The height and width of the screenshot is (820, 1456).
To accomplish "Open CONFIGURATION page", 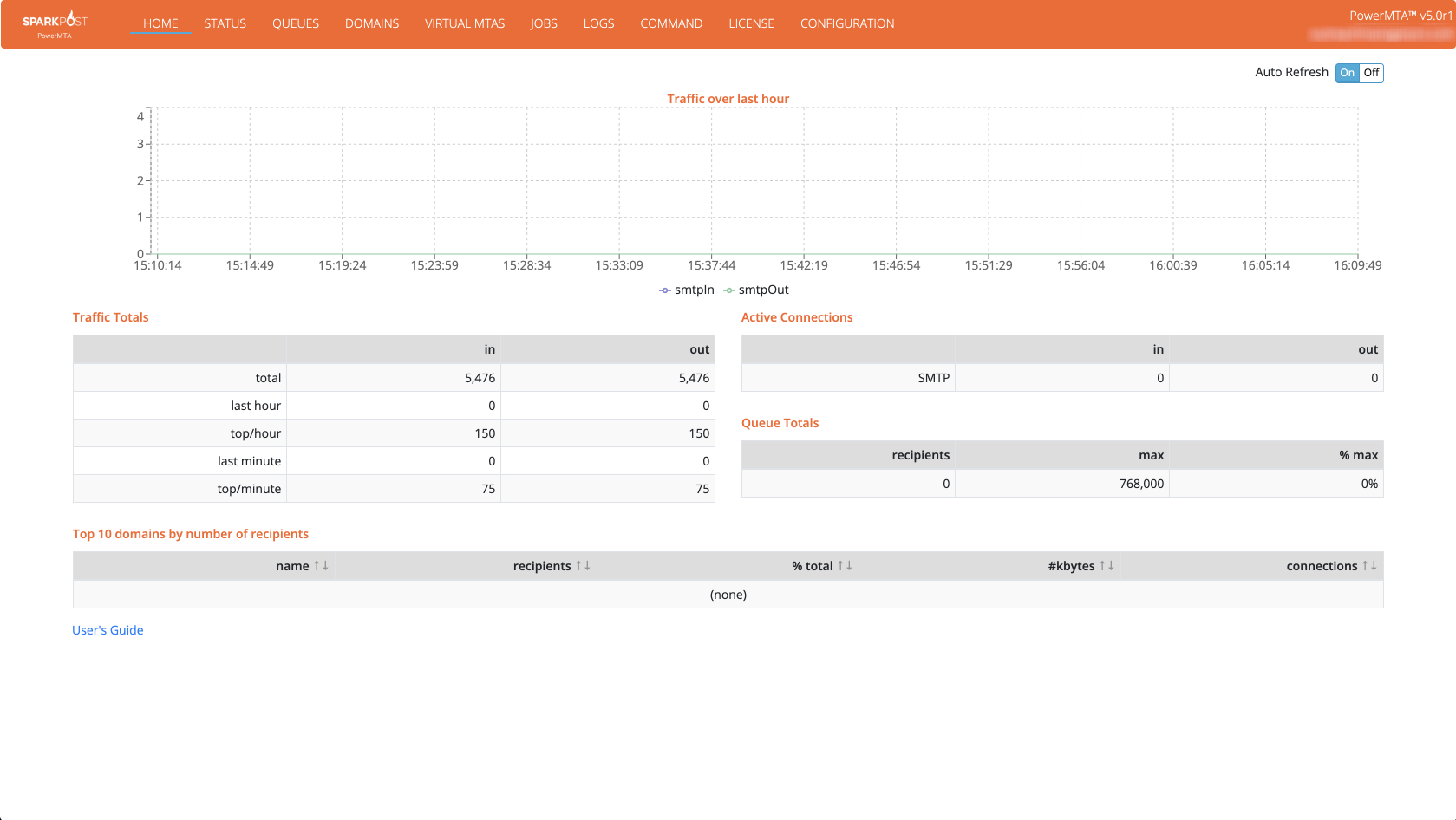I will click(x=847, y=23).
